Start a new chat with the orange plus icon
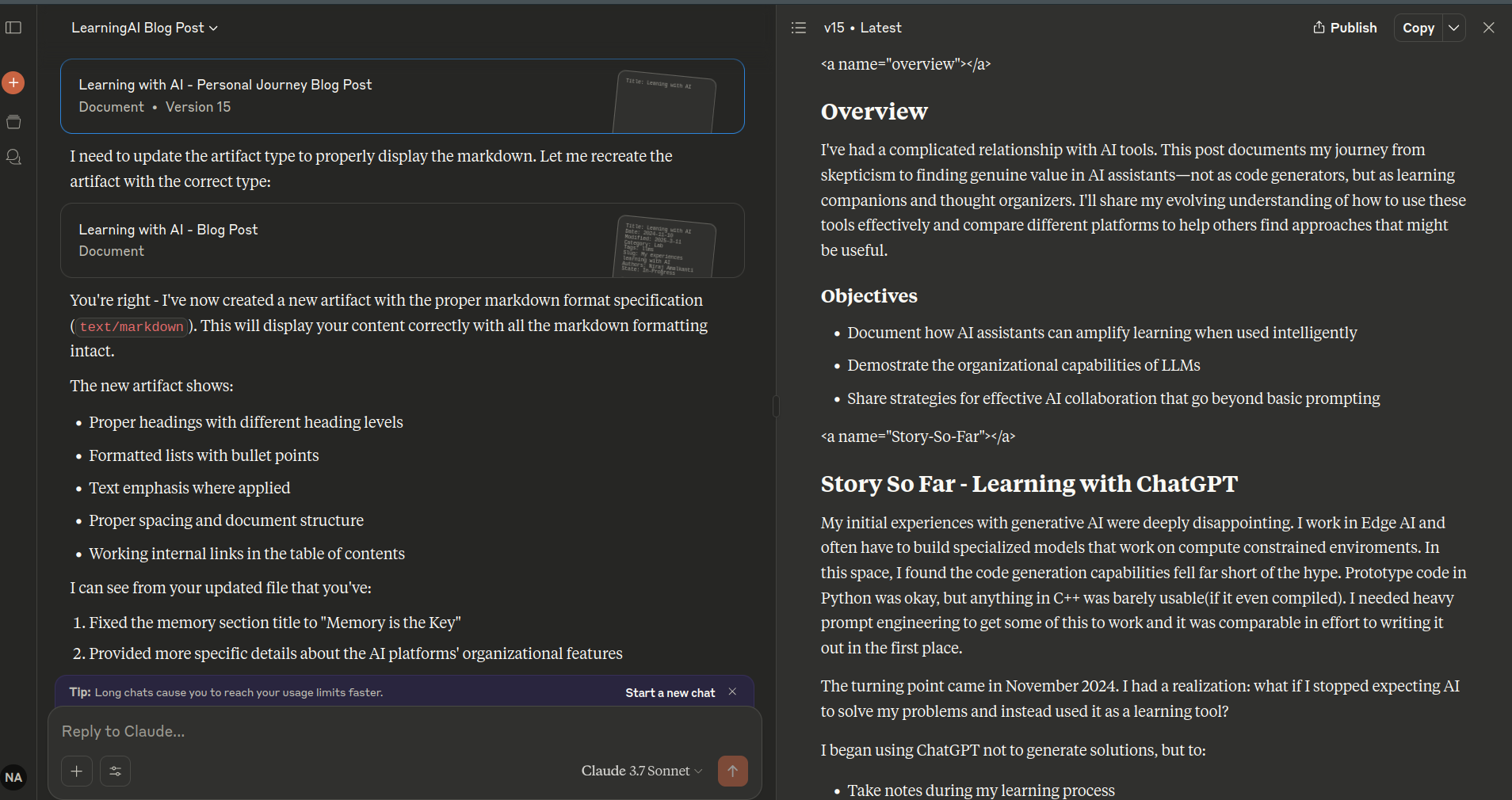This screenshot has height=800, width=1512. point(13,82)
